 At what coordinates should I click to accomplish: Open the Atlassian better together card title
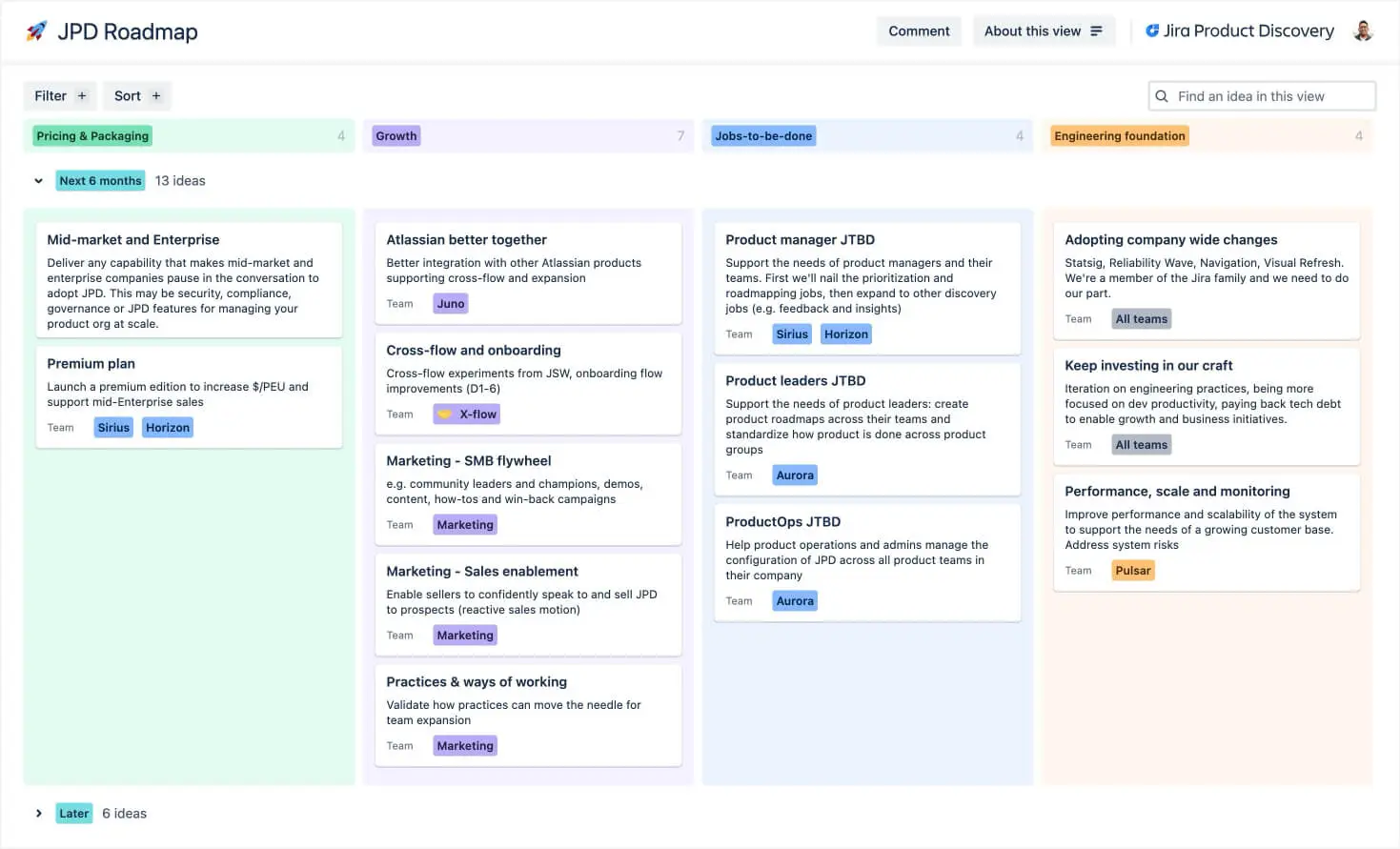pyautogui.click(x=466, y=240)
